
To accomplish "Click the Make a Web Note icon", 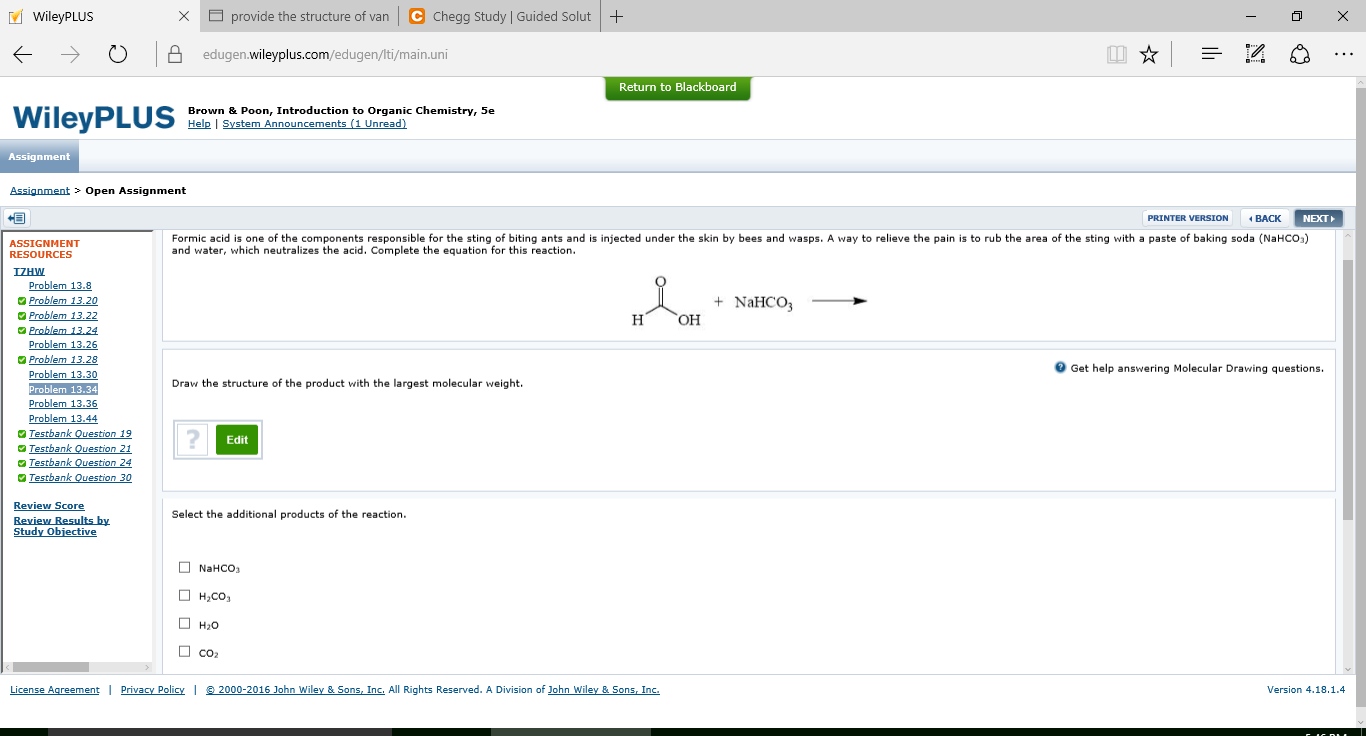I will click(1255, 55).
